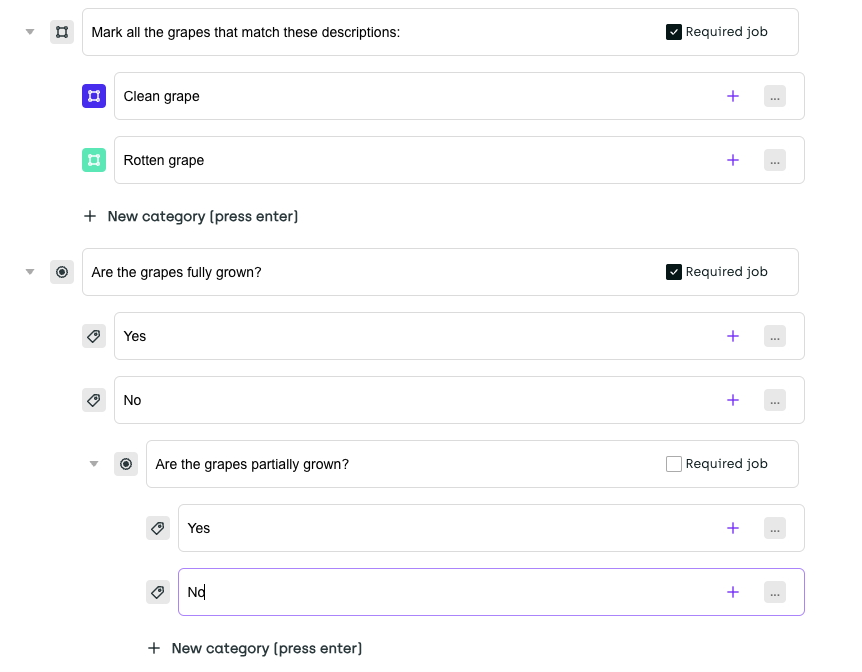Click the plus icon on the fully grown No row
862x672 pixels.
[x=733, y=400]
